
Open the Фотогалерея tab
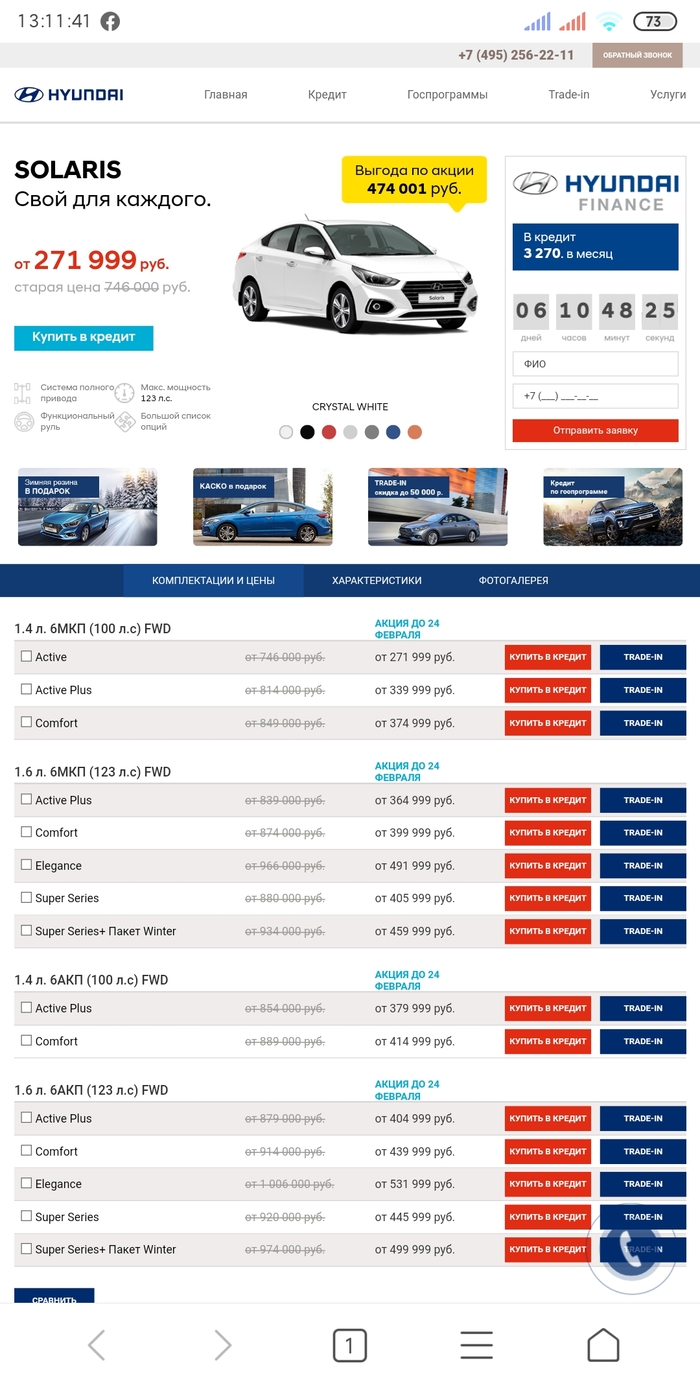[513, 580]
